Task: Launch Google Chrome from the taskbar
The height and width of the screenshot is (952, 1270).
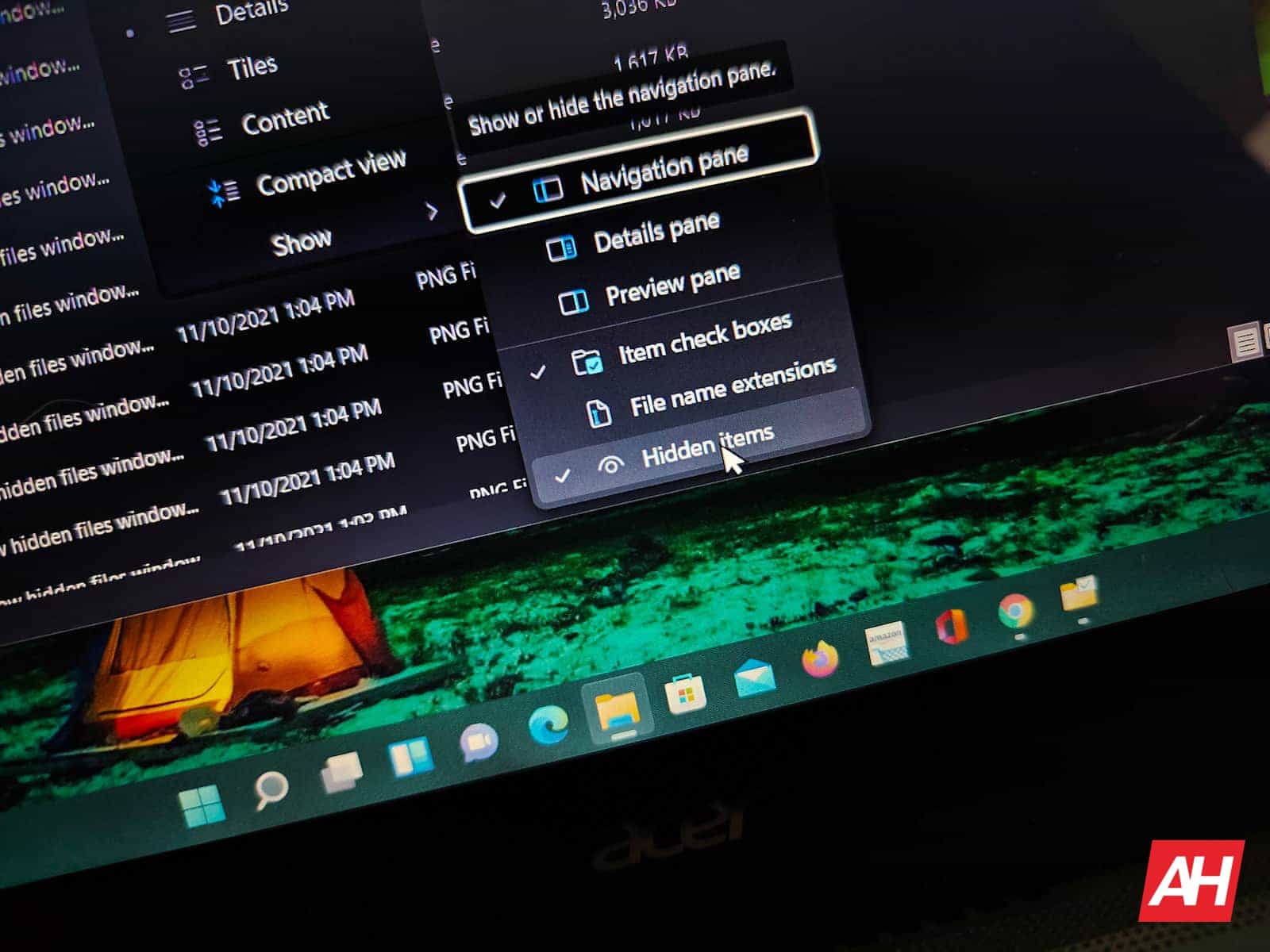Action: 1015,611
